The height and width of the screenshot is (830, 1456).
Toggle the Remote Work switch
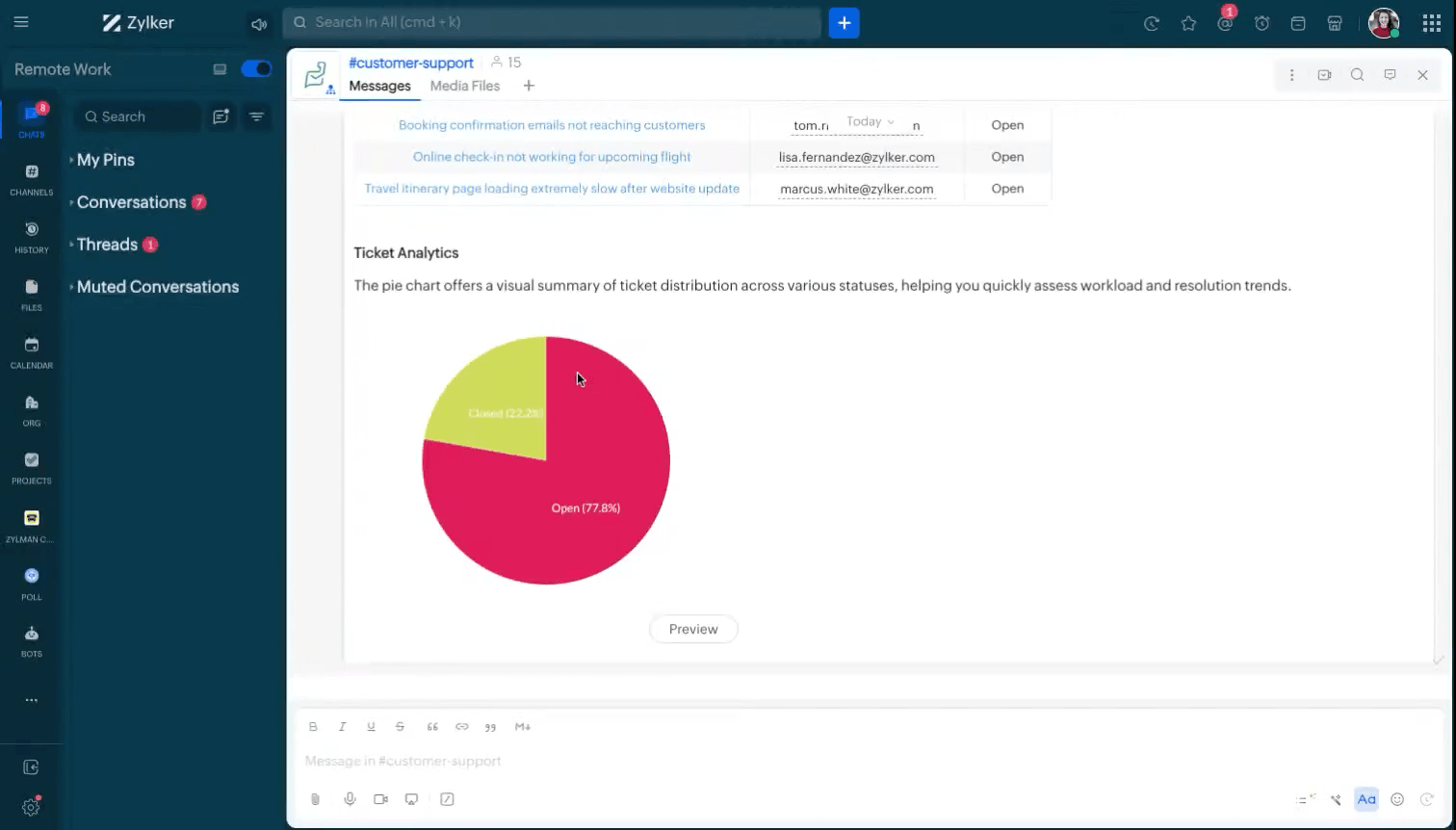pyautogui.click(x=256, y=69)
